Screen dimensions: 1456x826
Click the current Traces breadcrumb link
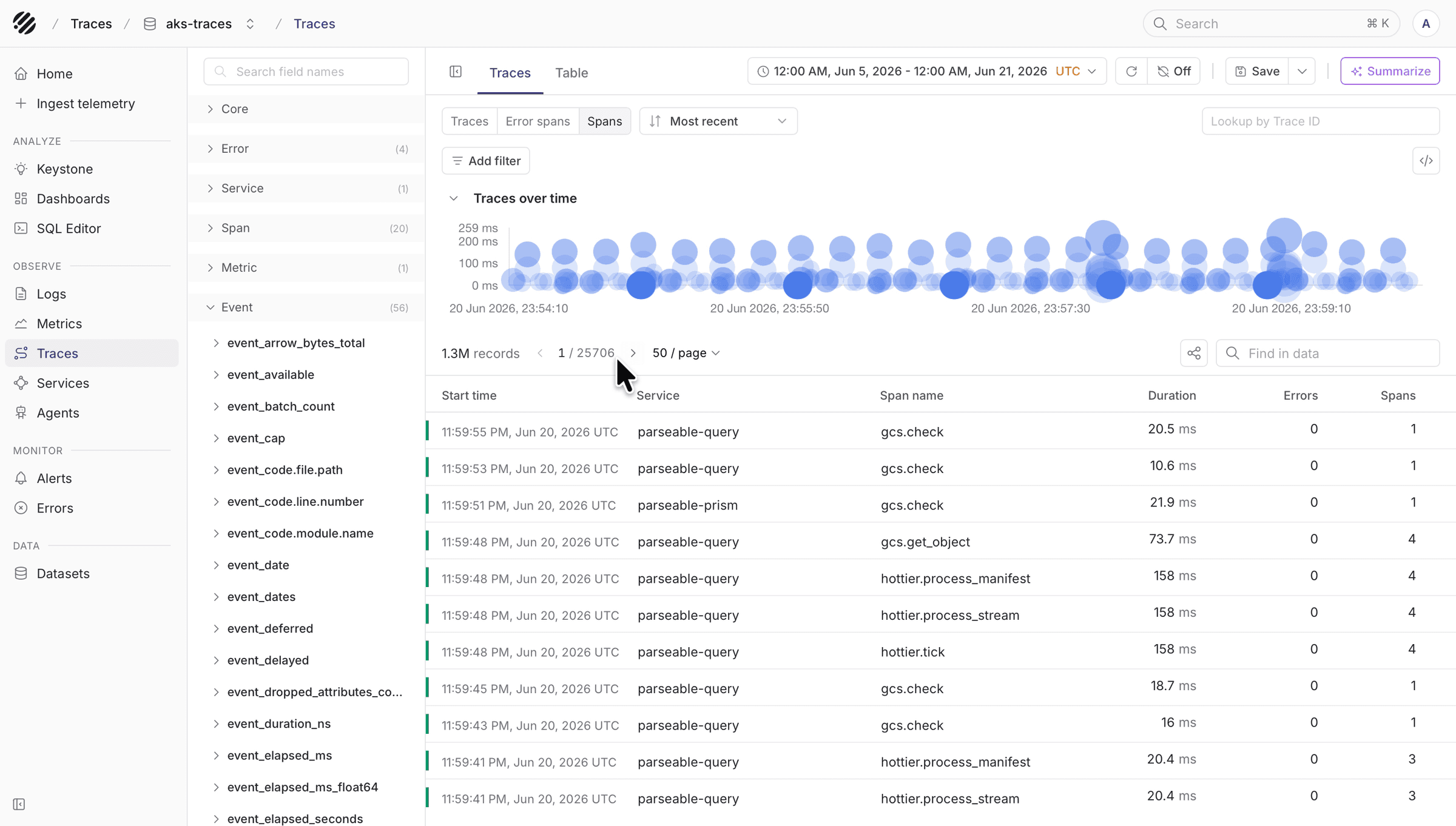(314, 24)
